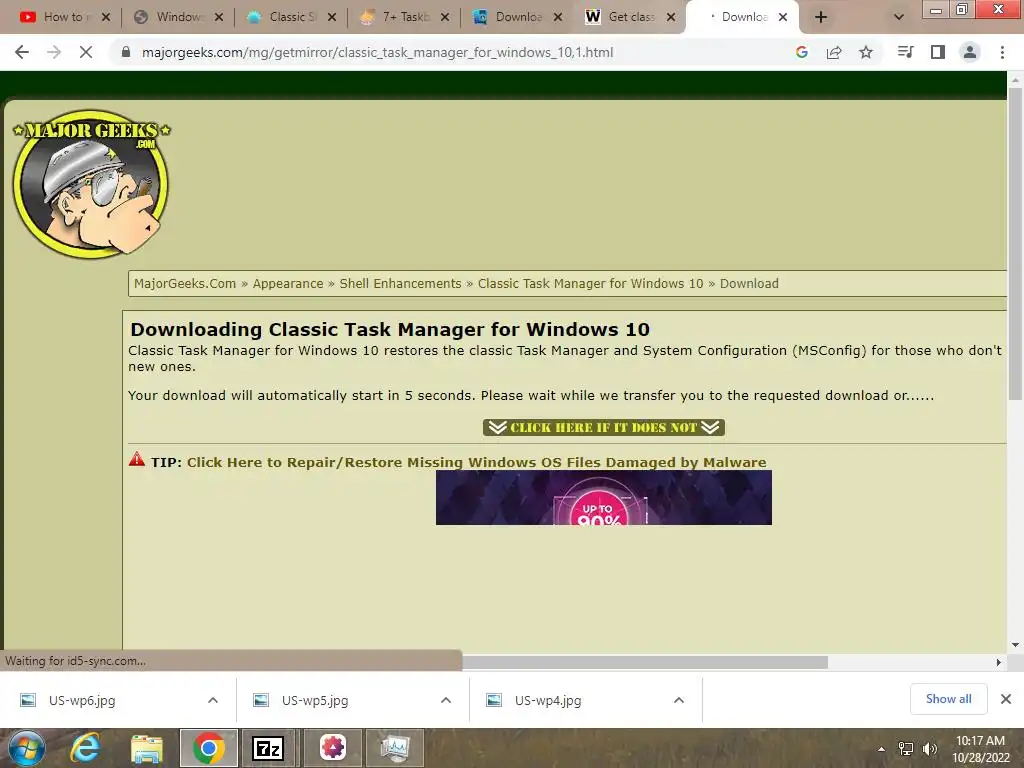Screen dimensions: 1024x768
Task: Open the monitor app on taskbar
Action: click(x=394, y=748)
